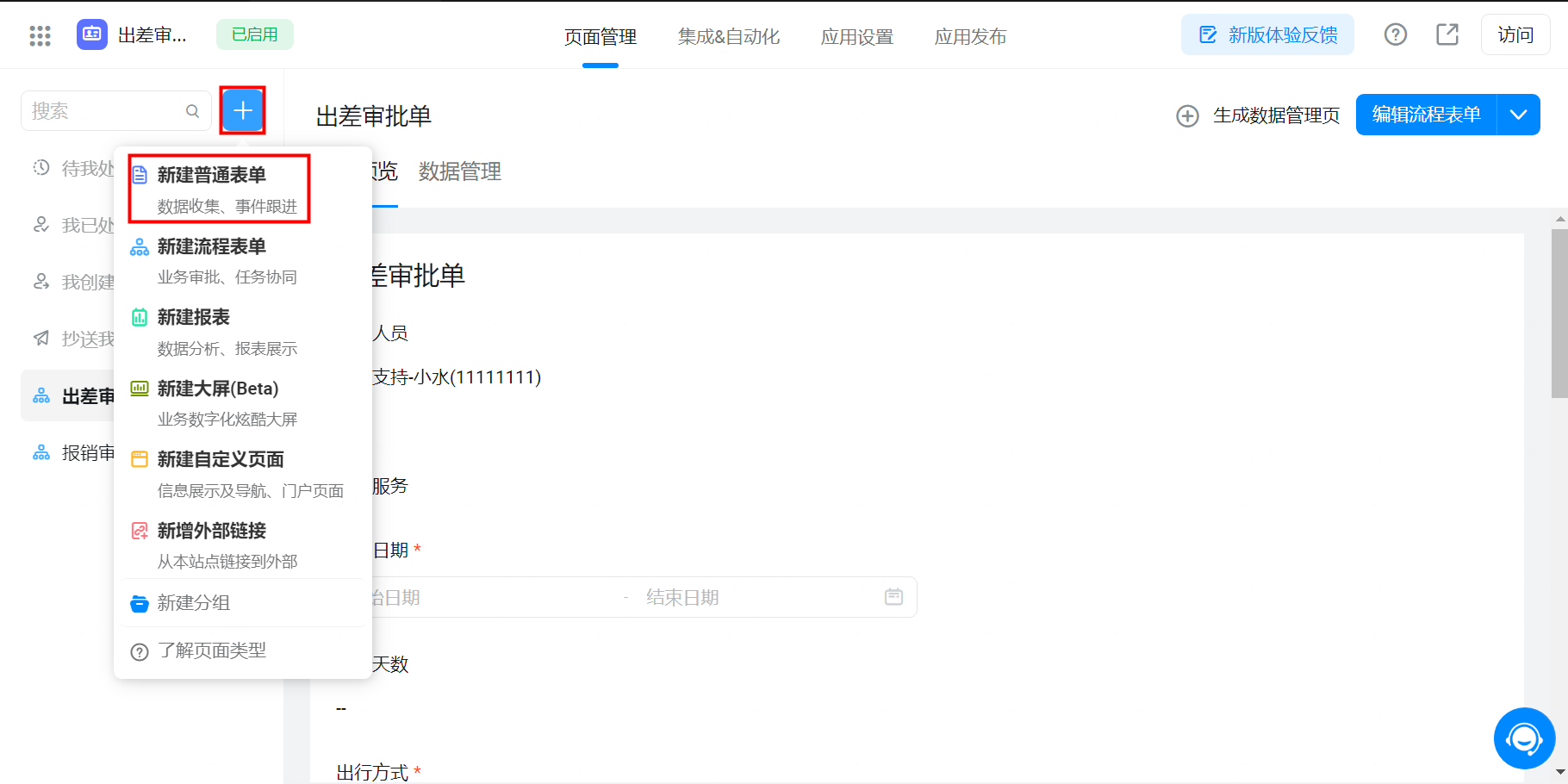1568x784 pixels.
Task: Click the 支持-小水(11111111) value text
Action: click(x=457, y=377)
